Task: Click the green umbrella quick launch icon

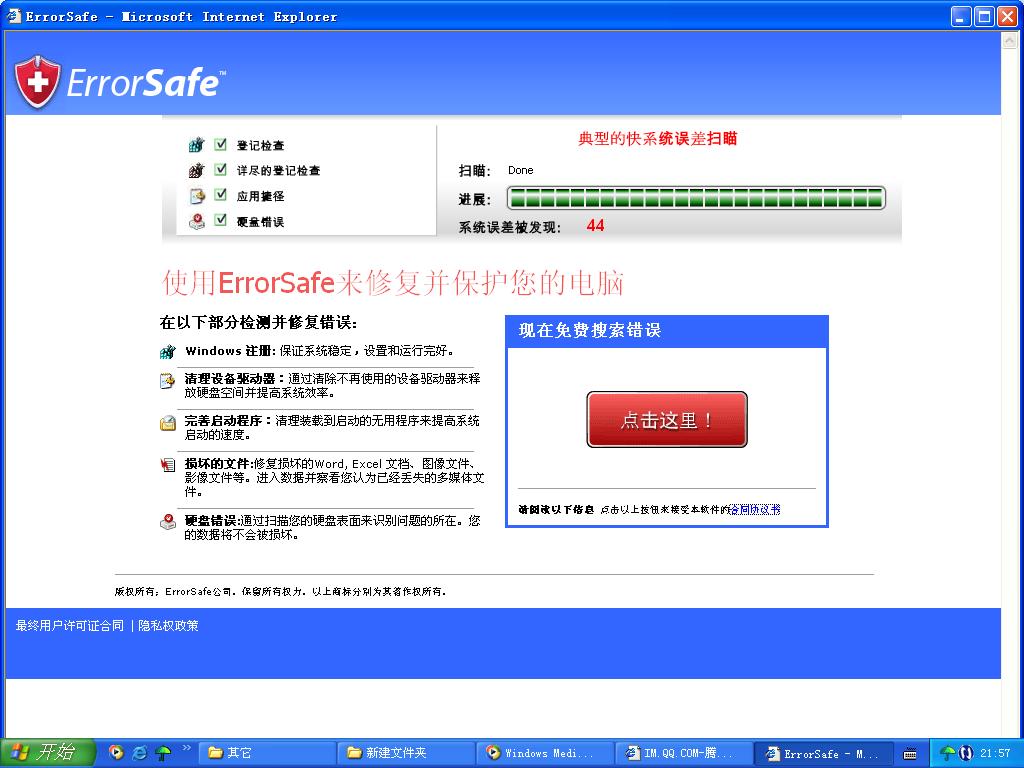Action: (163, 752)
